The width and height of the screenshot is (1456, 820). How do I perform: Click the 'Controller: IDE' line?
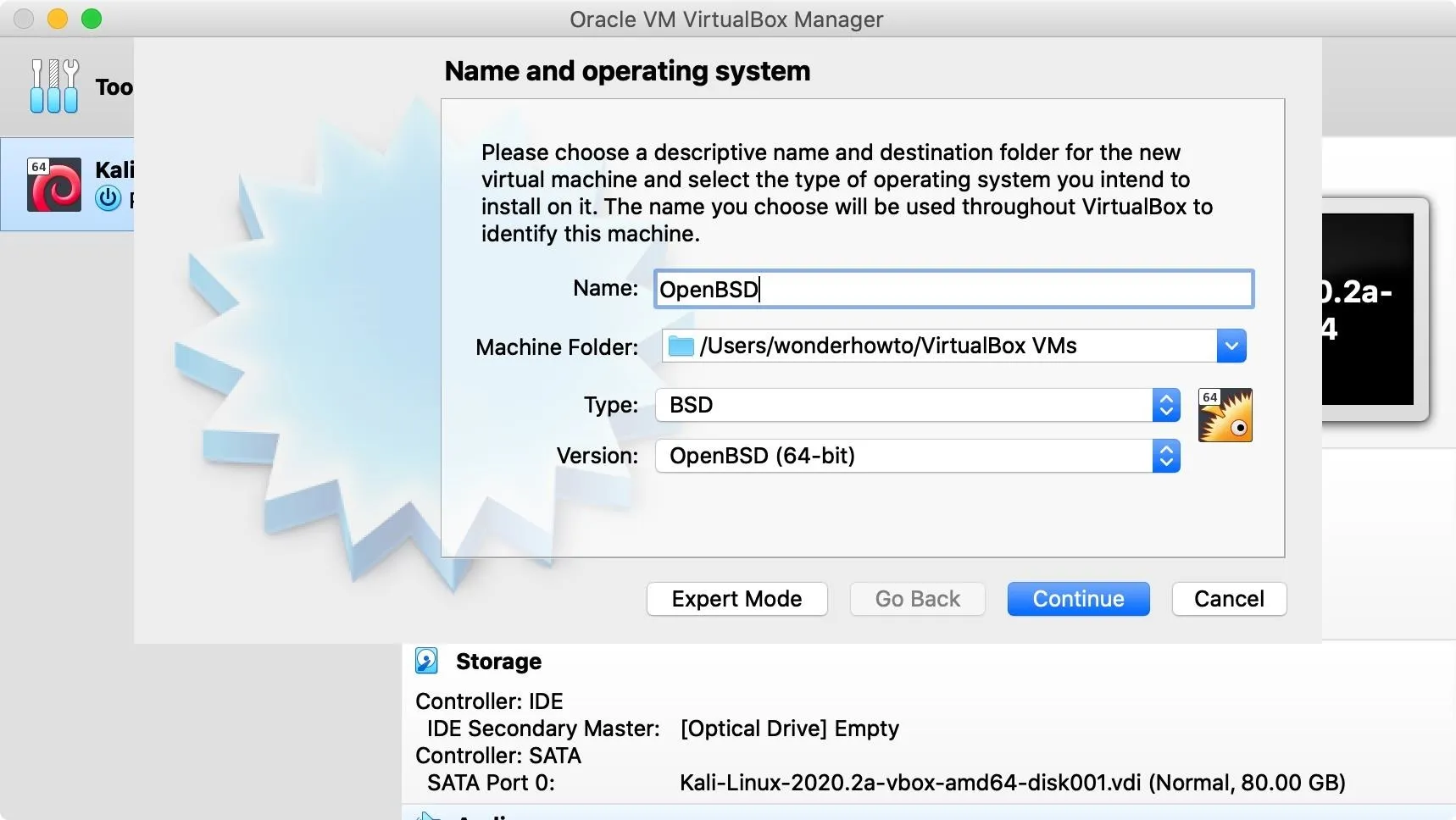(489, 701)
